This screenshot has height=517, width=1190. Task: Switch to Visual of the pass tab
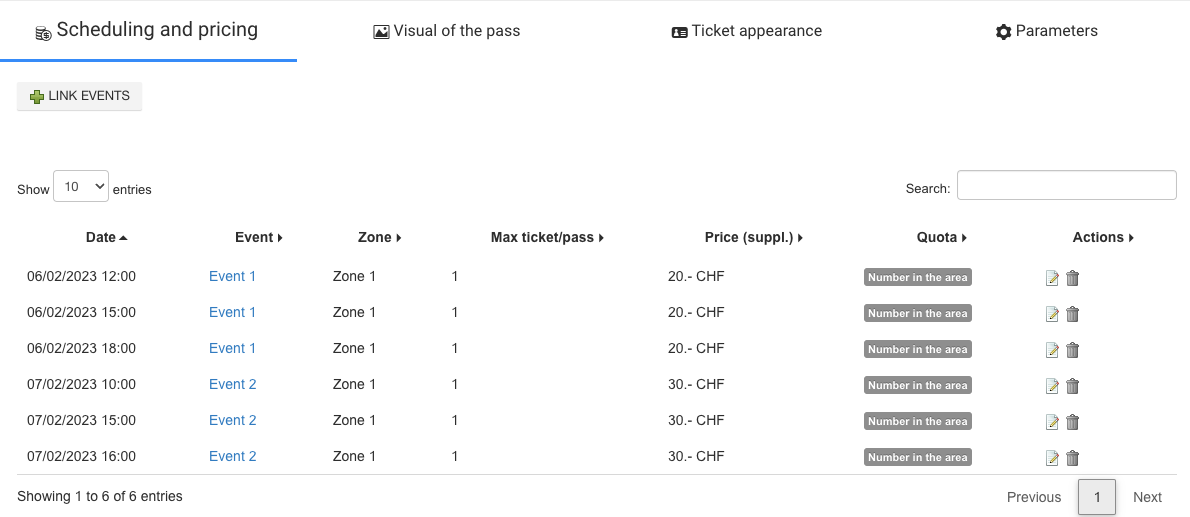[x=446, y=31]
